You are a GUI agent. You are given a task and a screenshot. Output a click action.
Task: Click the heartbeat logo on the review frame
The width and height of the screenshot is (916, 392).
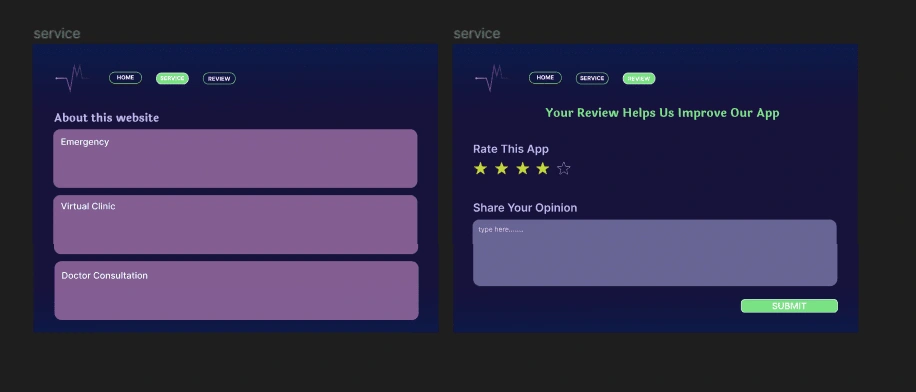(492, 78)
